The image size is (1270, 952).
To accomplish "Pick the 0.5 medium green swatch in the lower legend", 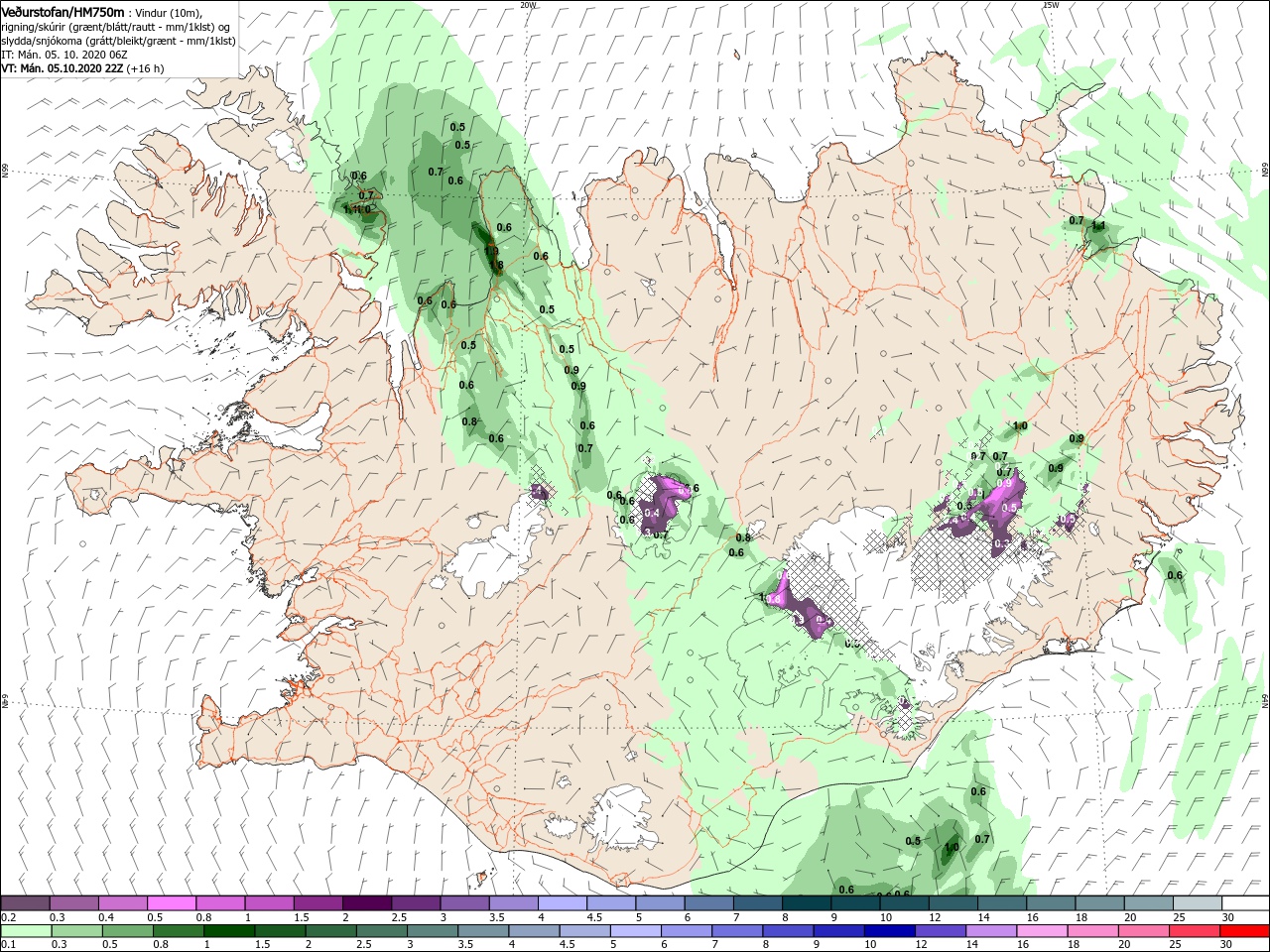I will (x=127, y=932).
